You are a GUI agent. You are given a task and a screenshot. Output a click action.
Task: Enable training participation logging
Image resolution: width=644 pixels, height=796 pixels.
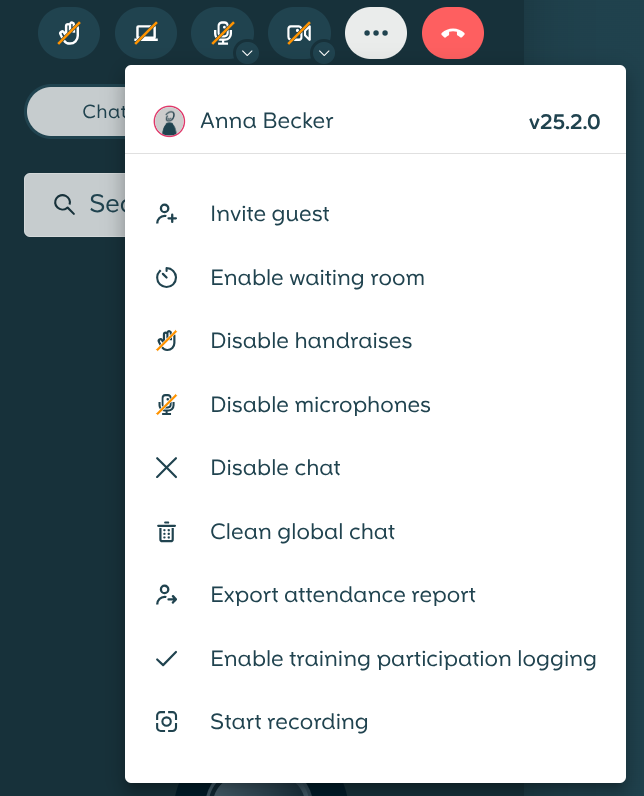402,659
